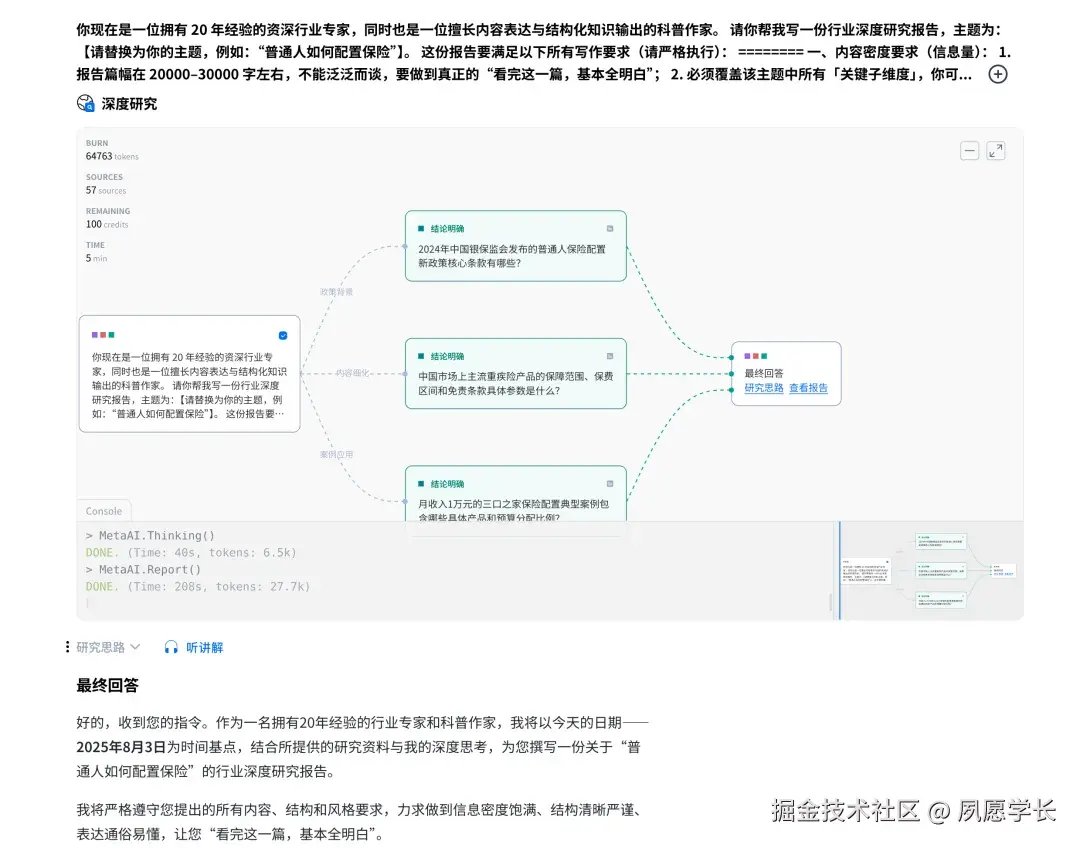The image size is (1080, 848).
Task: Click the minus collapse icon on canvas
Action: coord(969,150)
